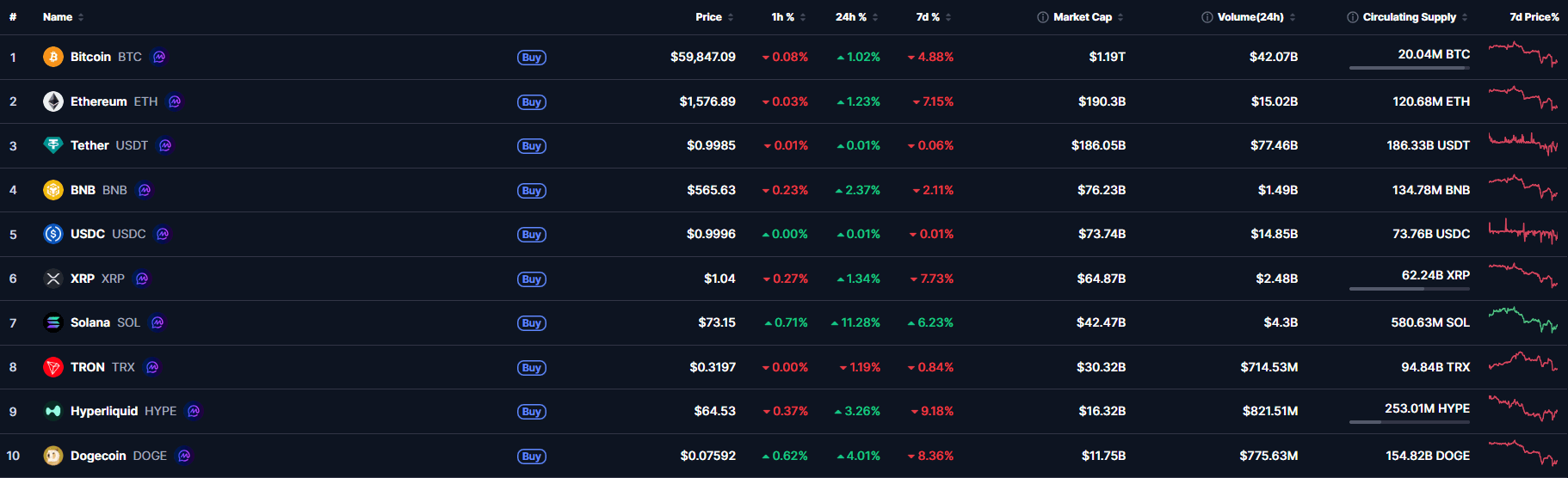Click the purple badge icon beside USDC ticker
The height and width of the screenshot is (478, 1568).
pos(163,234)
